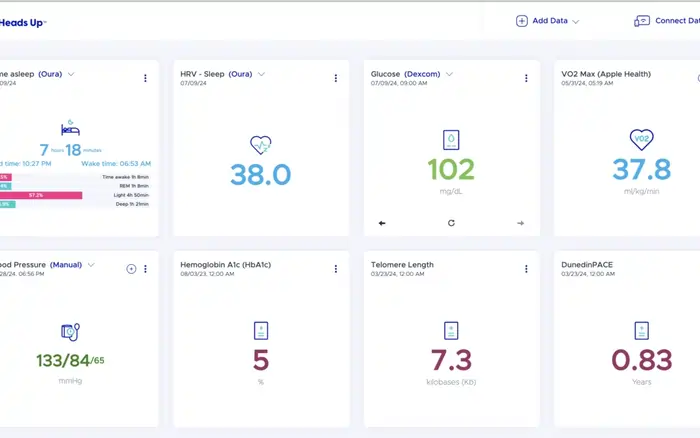Screen dimensions: 700x438
Task: Go to next Glucose reading arrow
Action: coord(521,223)
